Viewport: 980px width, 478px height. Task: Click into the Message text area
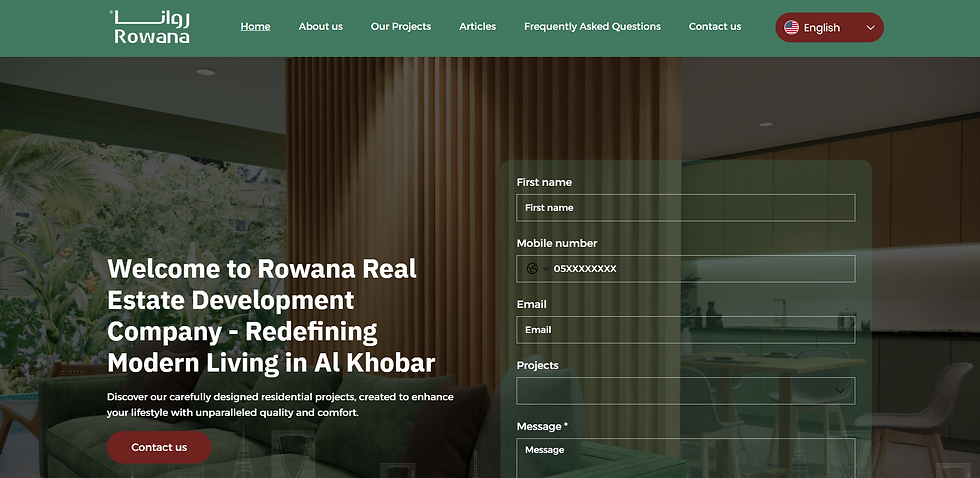coord(686,458)
